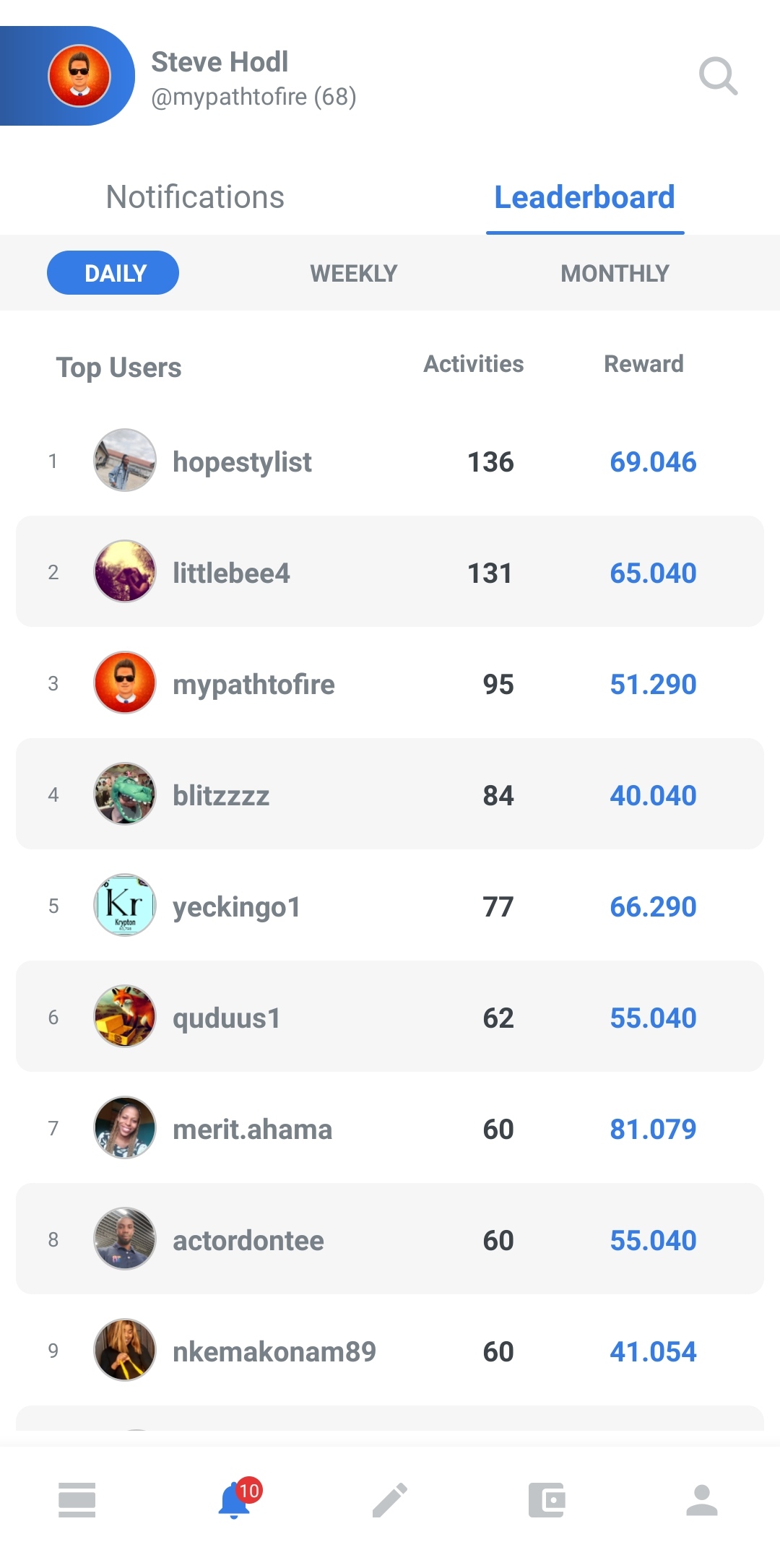The image size is (780, 1568).
Task: Open the Notifications tab
Action: coord(195,197)
